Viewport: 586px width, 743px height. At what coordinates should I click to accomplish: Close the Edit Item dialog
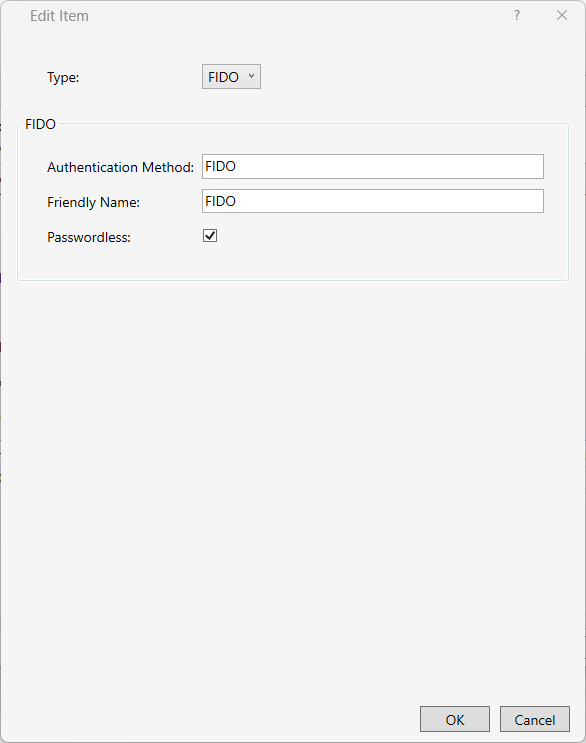tap(562, 16)
